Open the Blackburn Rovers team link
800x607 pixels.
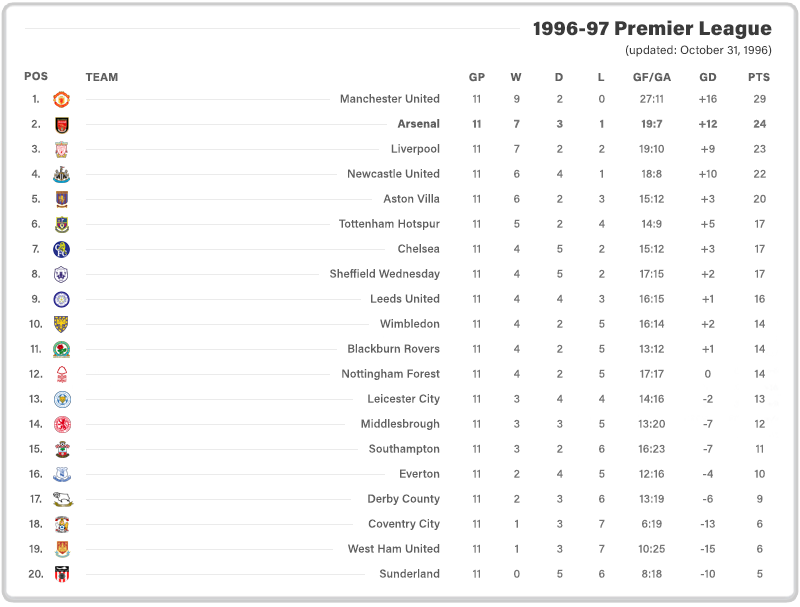393,349
